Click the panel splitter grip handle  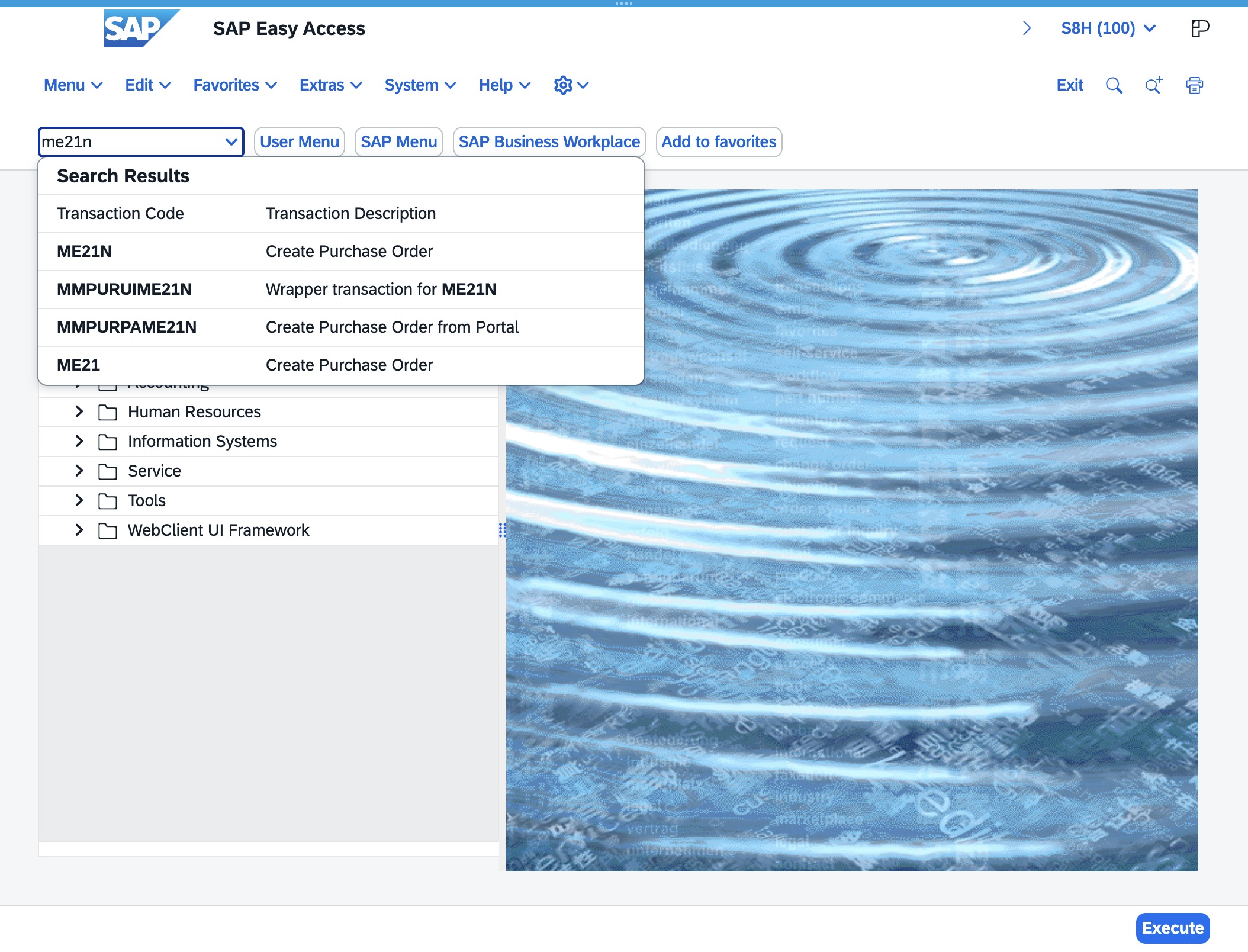coord(502,530)
